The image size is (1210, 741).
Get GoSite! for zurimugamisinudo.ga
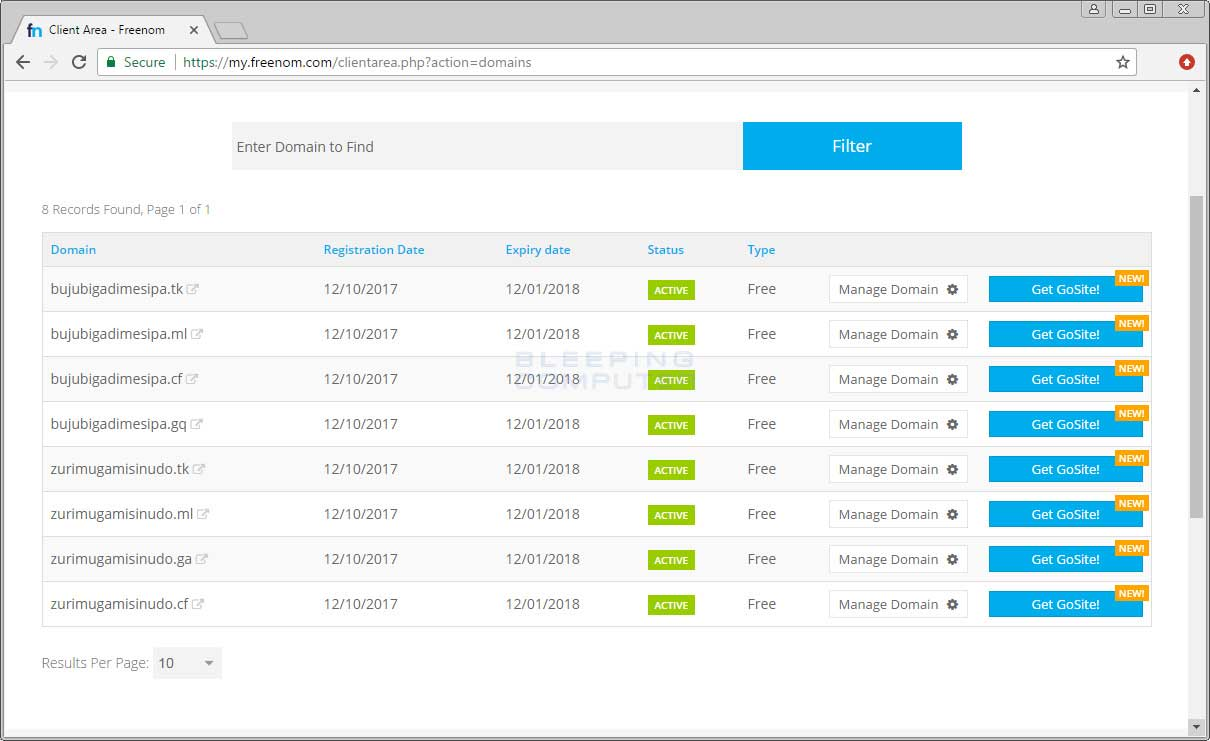coord(1065,559)
